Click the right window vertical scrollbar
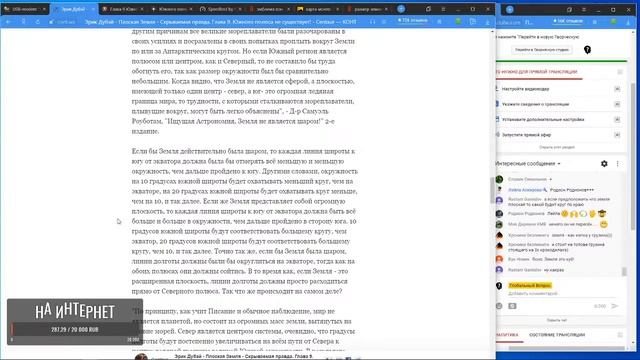640x360 pixels. pyautogui.click(x=633, y=156)
